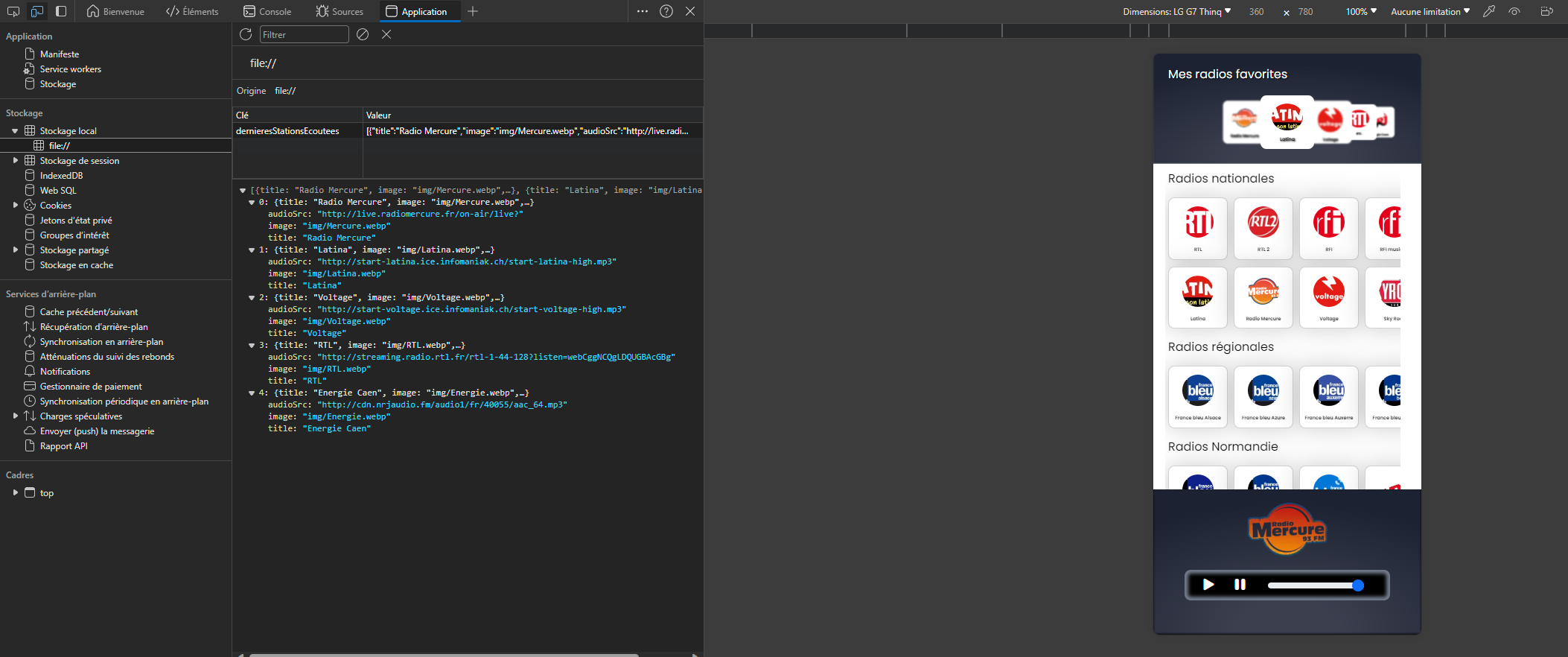
Task: Open Synchronisation en arrière-plan
Action: [x=101, y=341]
